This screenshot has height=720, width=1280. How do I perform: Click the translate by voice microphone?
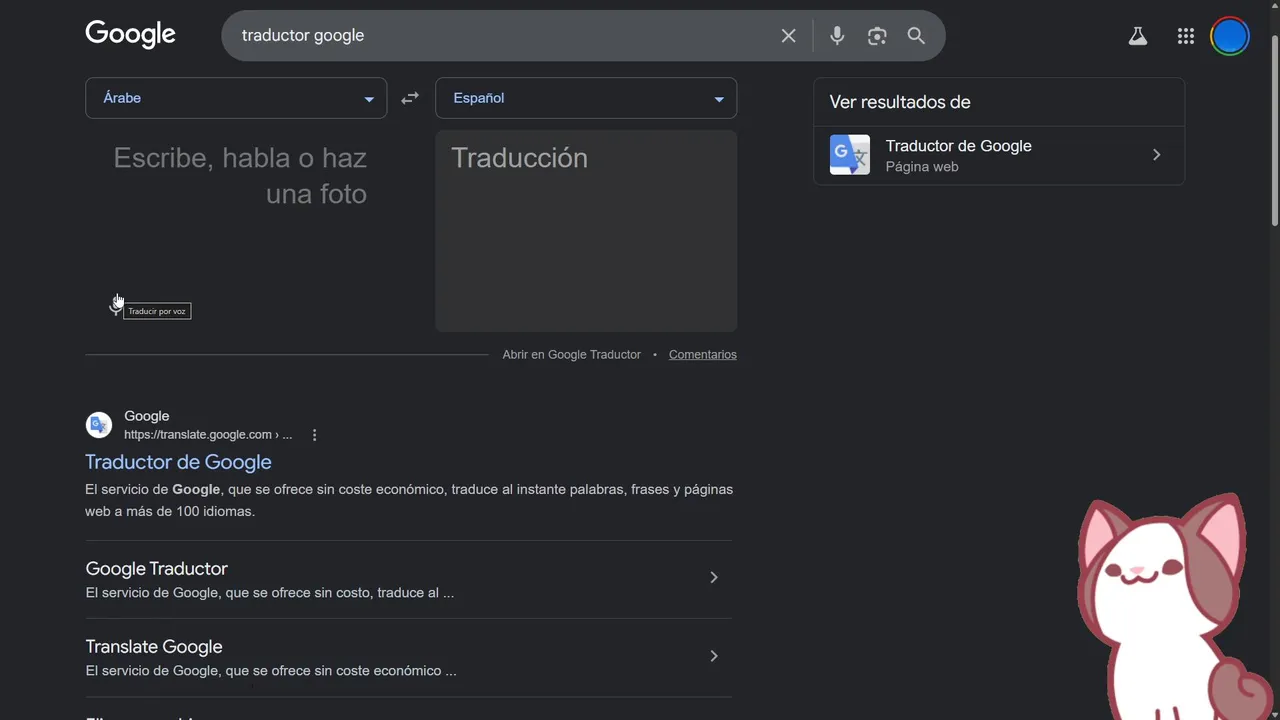point(116,306)
